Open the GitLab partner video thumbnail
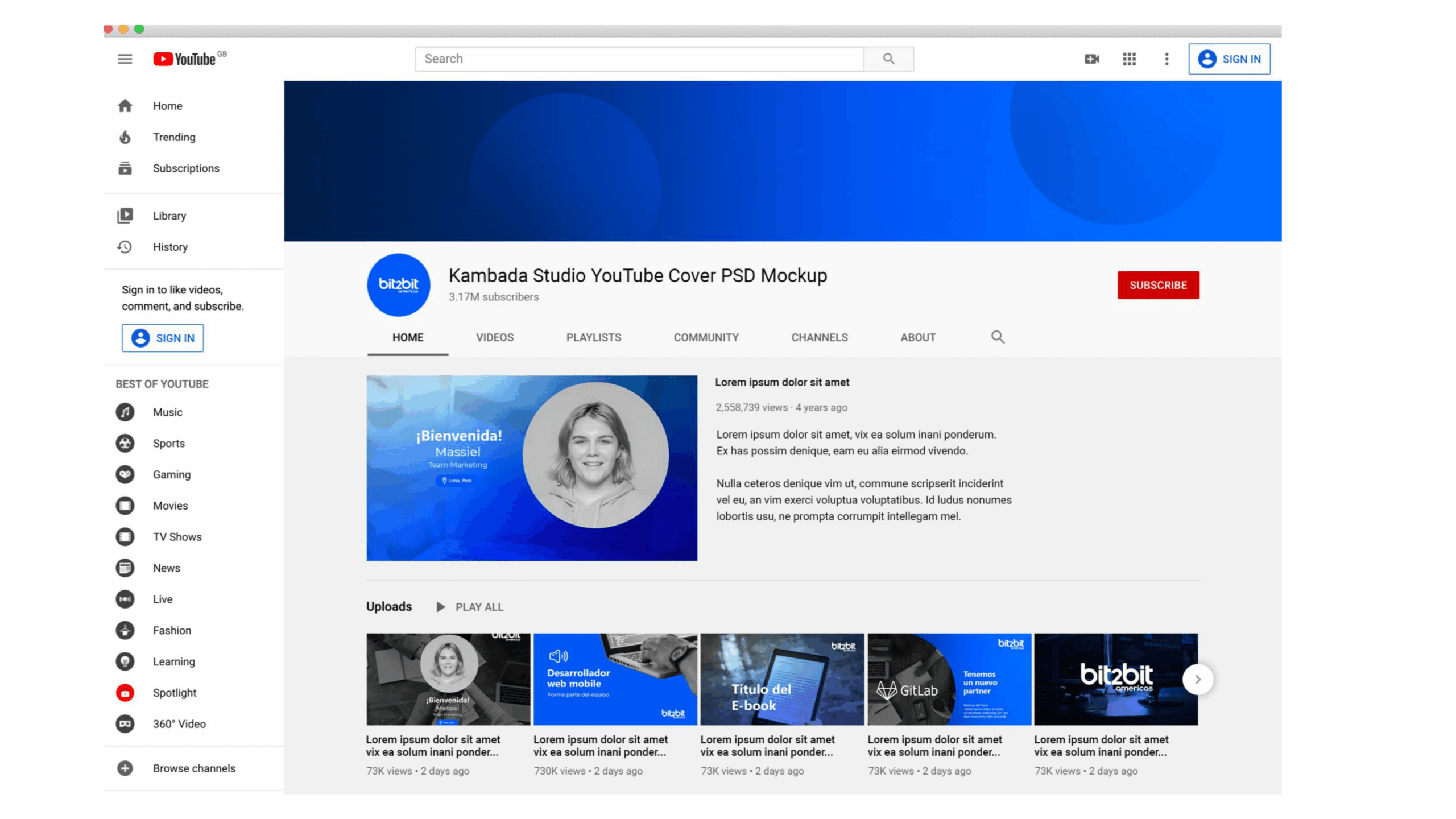The image size is (1456, 819). click(x=949, y=679)
